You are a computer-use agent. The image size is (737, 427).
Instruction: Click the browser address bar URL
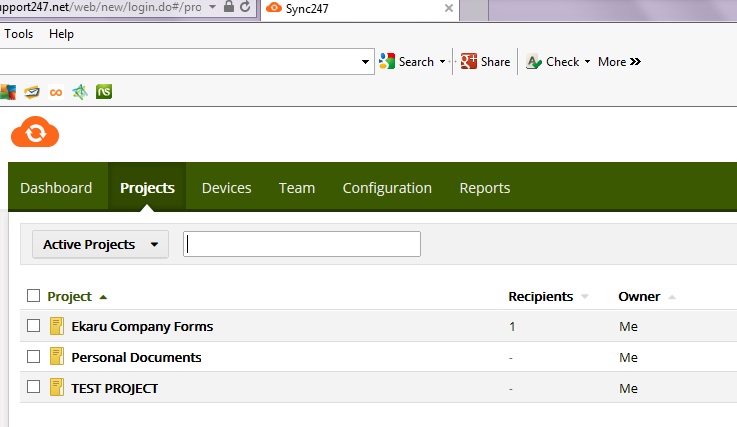pyautogui.click(x=101, y=7)
